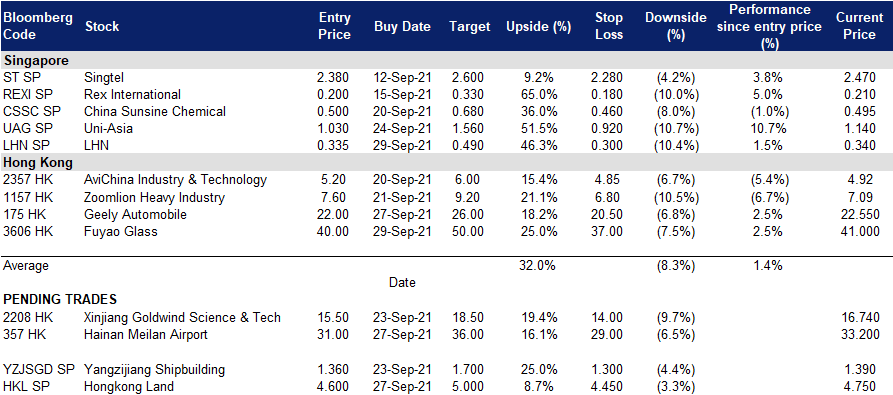The width and height of the screenshot is (893, 395).
Task: Select Yangzijiang Shipbuilding entry price 1.360
Action: [333, 369]
